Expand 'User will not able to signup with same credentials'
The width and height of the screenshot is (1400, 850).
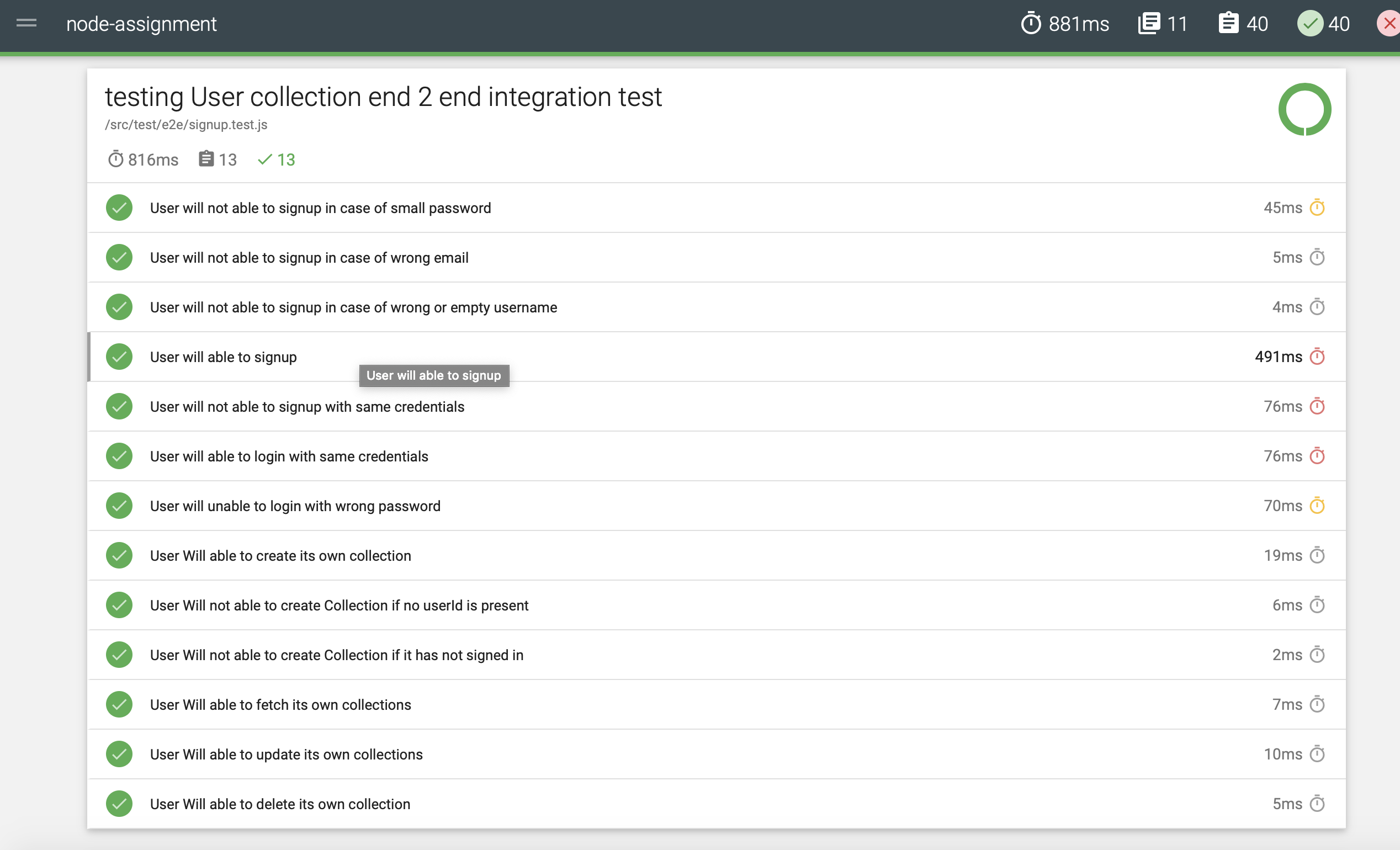[307, 407]
